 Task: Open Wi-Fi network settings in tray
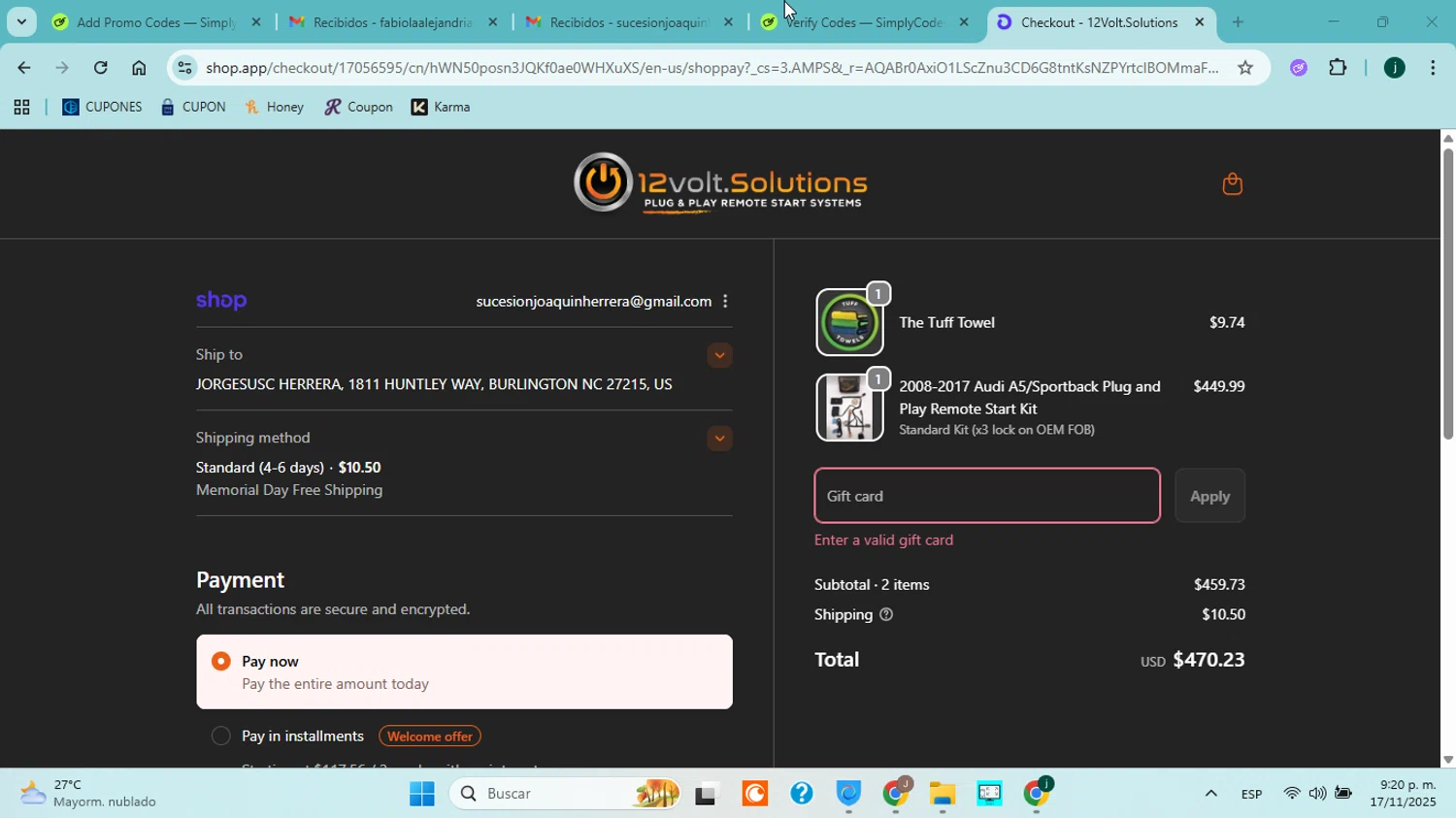(1291, 794)
